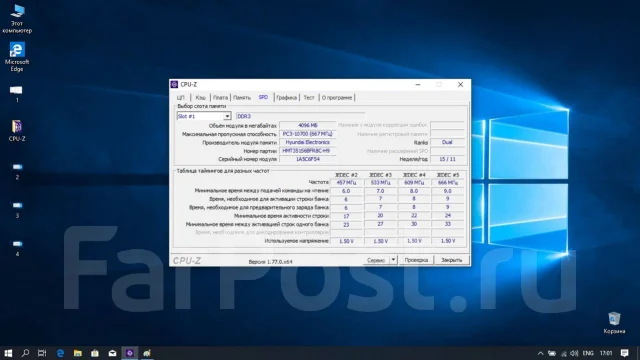The width and height of the screenshot is (640, 360).
Task: Click the Закрыть button
Action: coord(451,260)
